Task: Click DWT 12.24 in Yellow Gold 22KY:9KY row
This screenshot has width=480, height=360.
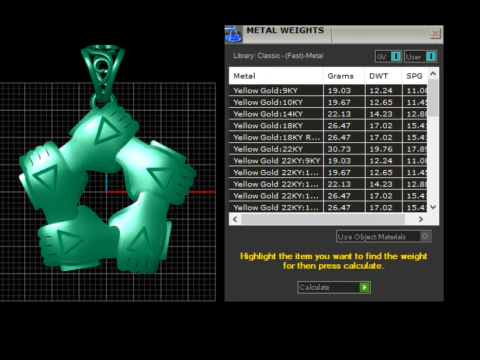Action: (x=381, y=161)
